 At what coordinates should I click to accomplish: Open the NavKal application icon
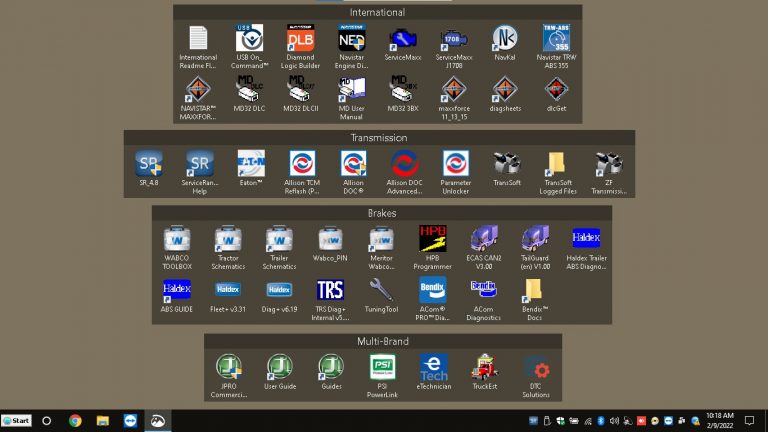click(505, 40)
